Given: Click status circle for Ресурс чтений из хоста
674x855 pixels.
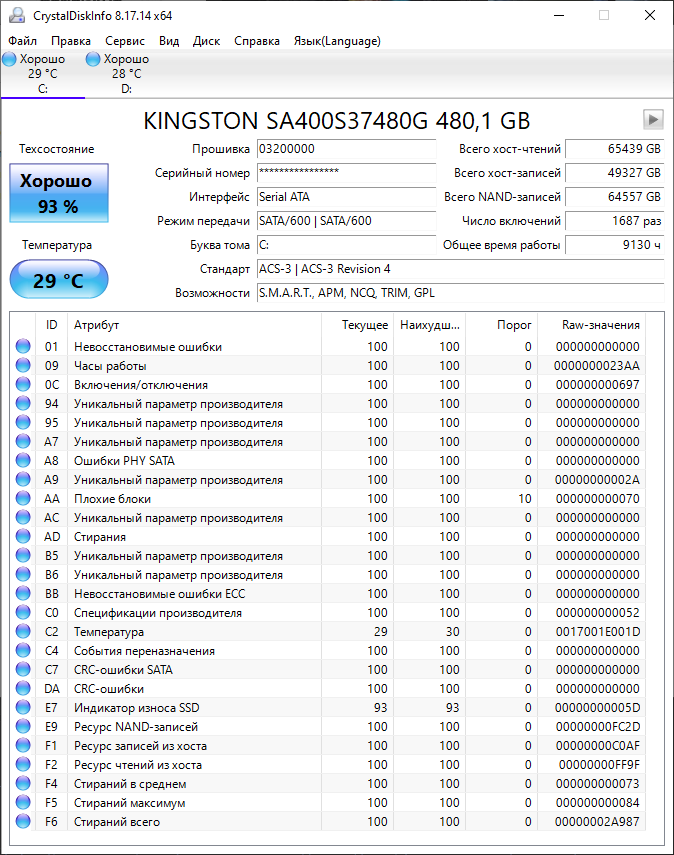Looking at the screenshot, I should point(23,764).
